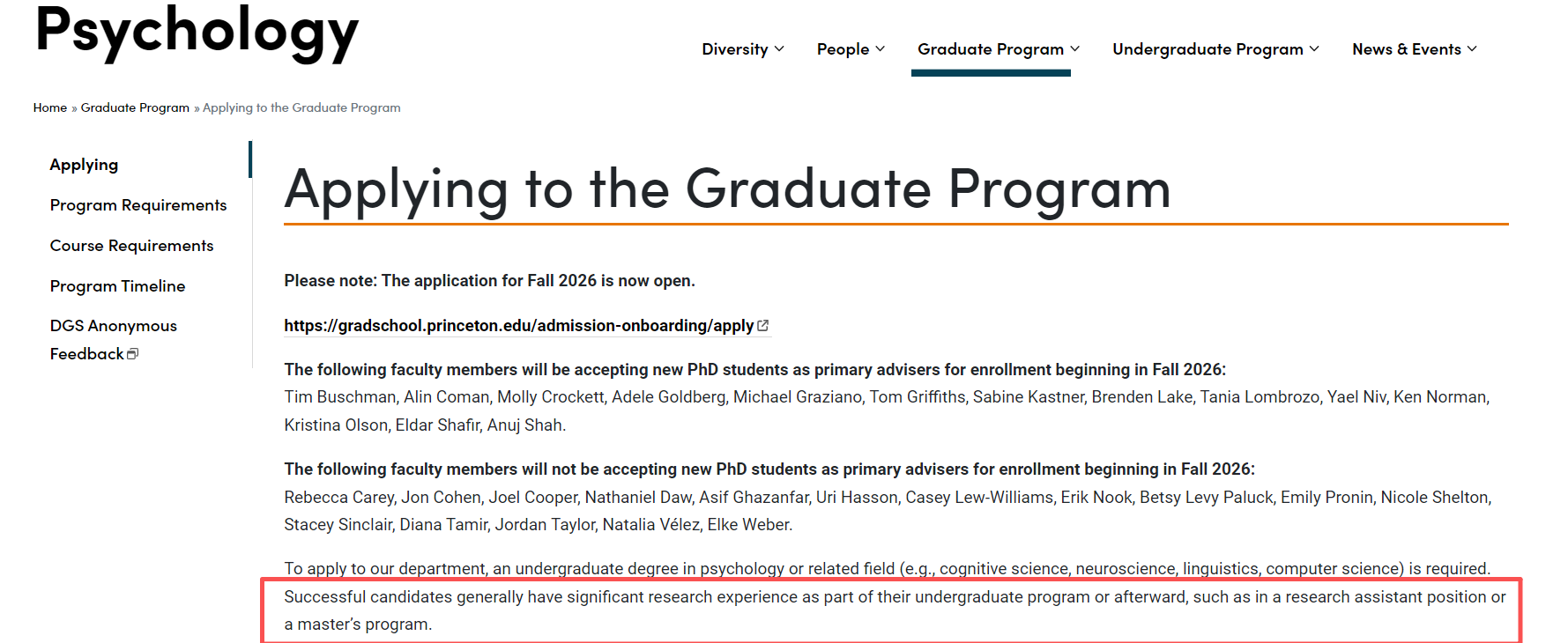This screenshot has height=643, width=1568.
Task: Open Course Requirements in the sidebar
Action: [131, 246]
